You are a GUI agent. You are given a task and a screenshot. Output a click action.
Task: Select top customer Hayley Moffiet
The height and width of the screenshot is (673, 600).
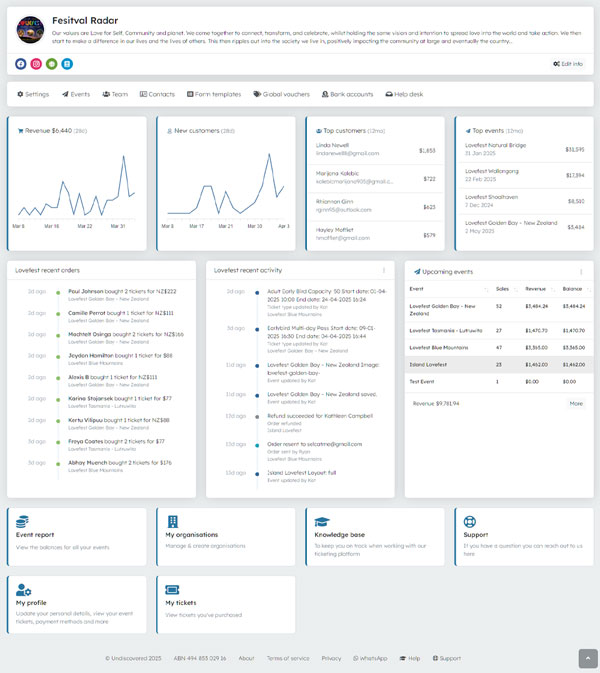point(375,234)
